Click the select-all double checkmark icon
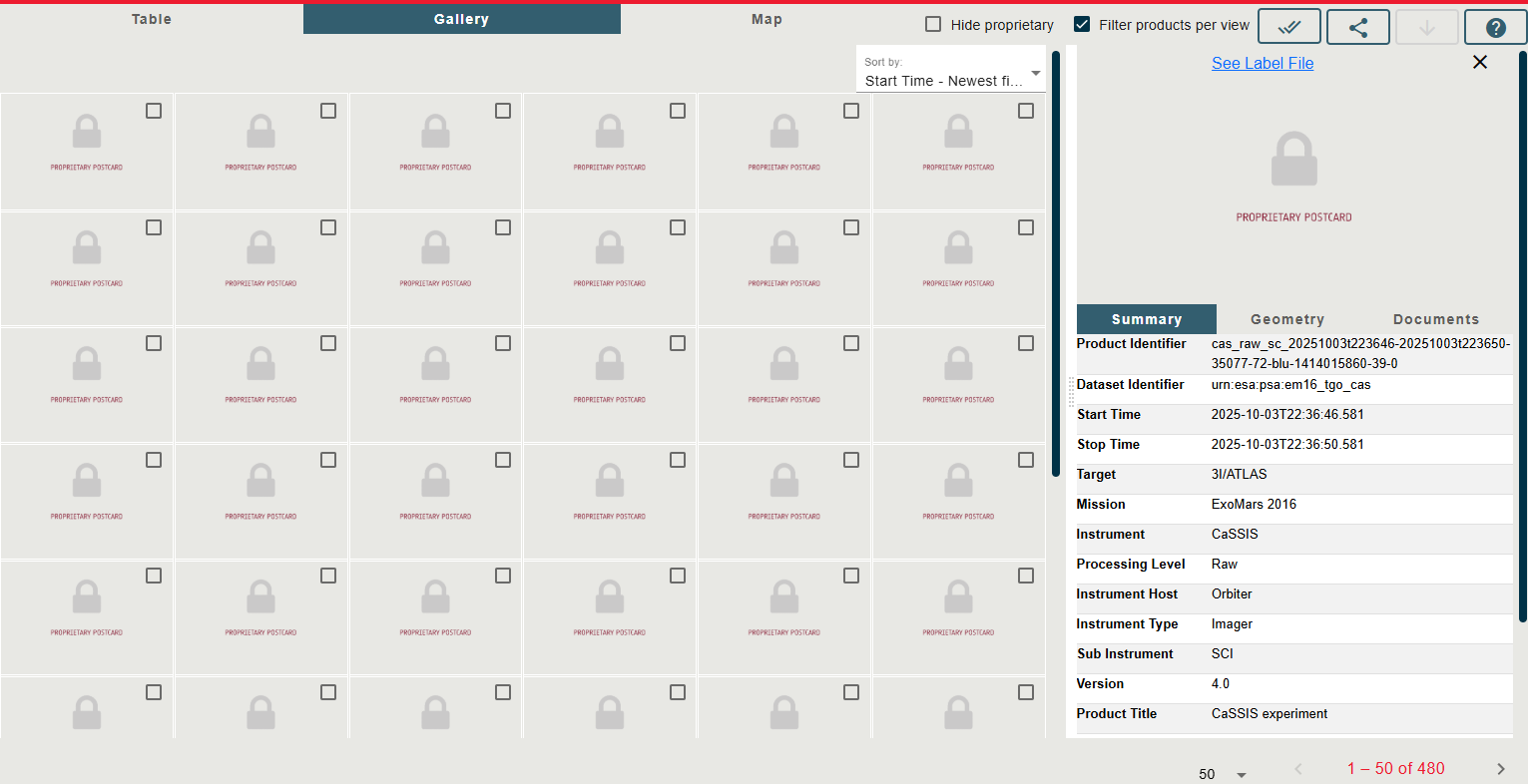This screenshot has height=784, width=1528. pos(1289,27)
